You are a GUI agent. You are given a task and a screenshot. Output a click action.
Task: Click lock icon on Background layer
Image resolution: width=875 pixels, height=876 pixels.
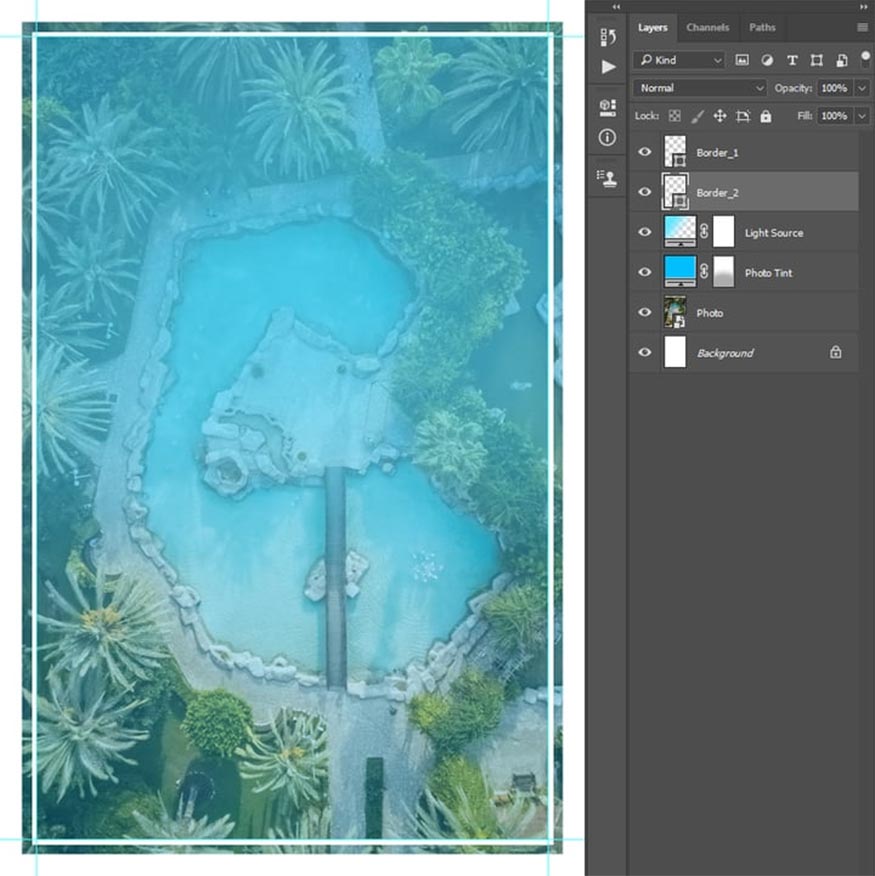(835, 352)
